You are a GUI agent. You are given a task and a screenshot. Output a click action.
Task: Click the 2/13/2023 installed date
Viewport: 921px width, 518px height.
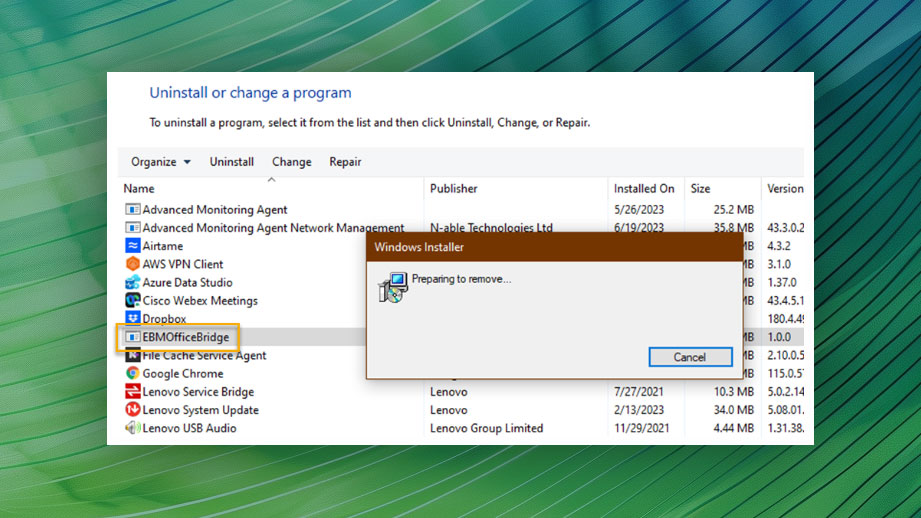pos(638,410)
